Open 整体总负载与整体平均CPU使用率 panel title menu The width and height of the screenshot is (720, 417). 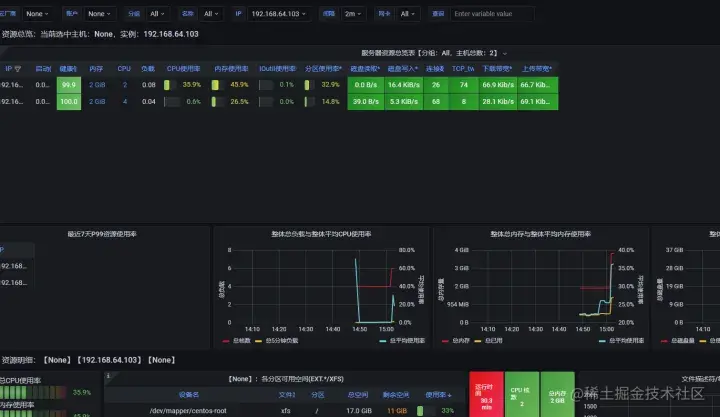(321, 234)
